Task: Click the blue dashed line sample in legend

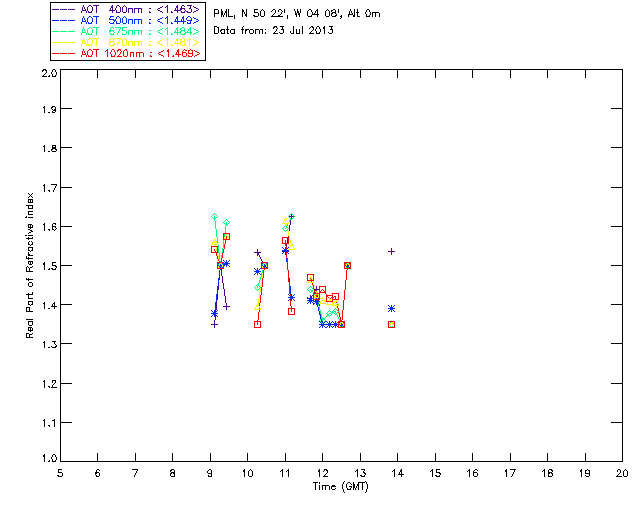Action: [x=64, y=20]
